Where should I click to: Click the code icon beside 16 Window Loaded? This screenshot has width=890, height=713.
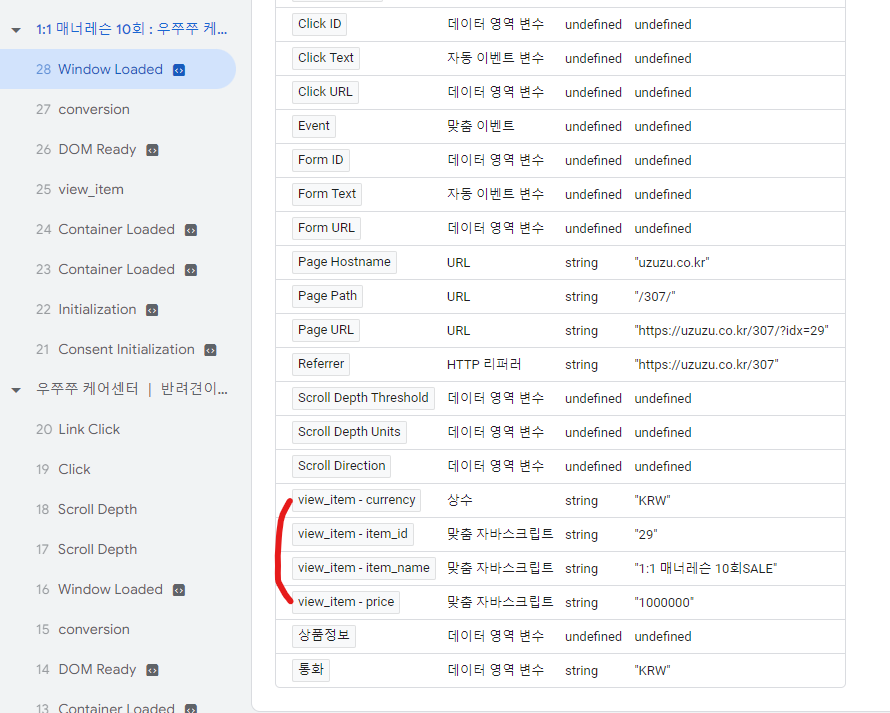(177, 589)
